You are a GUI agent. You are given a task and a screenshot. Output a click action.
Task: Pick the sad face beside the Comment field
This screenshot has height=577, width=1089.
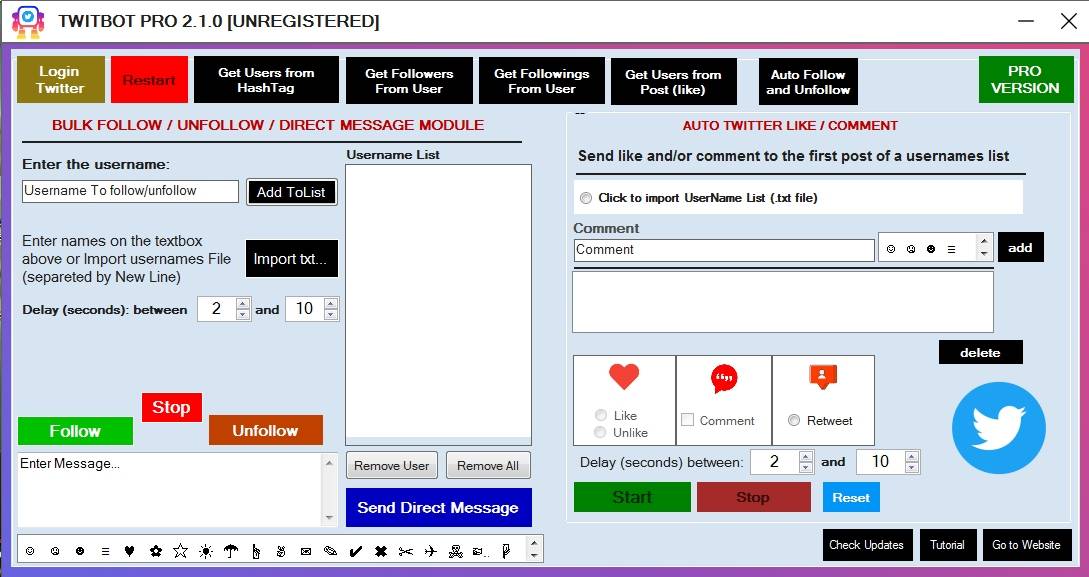[x=911, y=249]
